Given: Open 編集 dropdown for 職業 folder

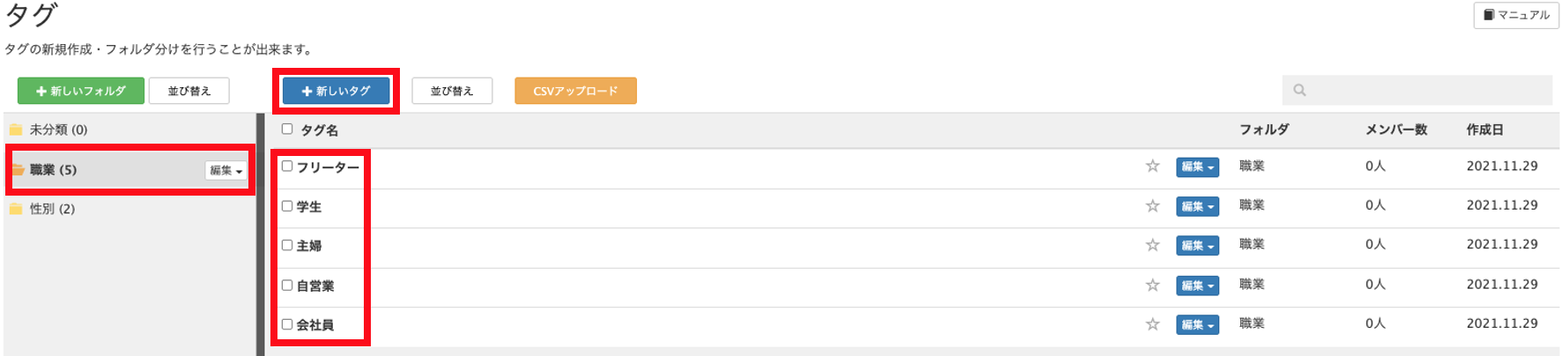Looking at the screenshot, I should (x=226, y=170).
